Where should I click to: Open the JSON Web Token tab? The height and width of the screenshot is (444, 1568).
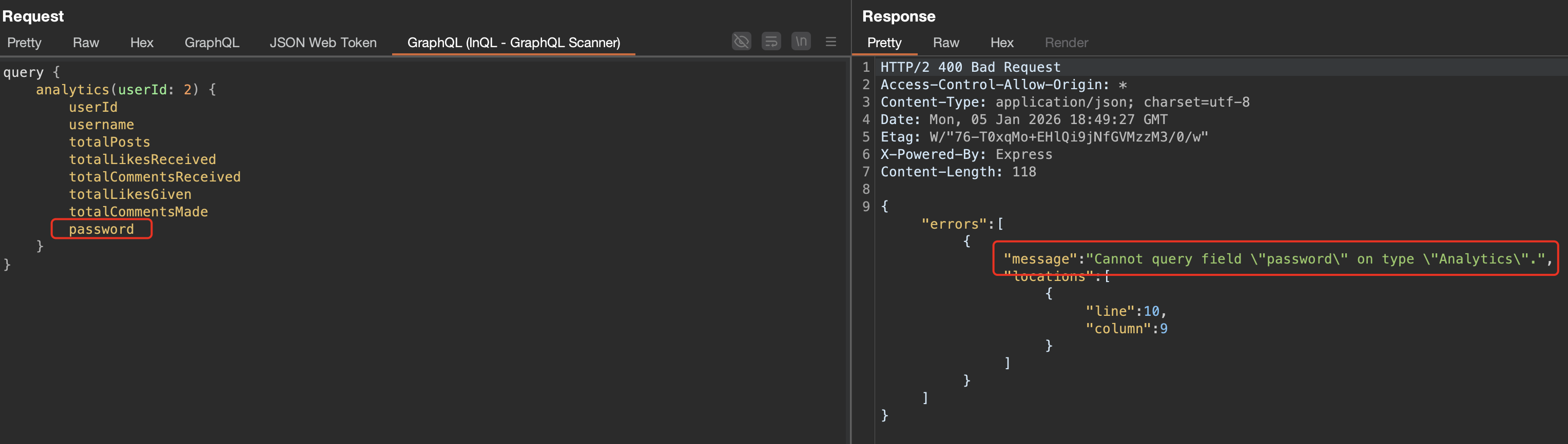[323, 43]
